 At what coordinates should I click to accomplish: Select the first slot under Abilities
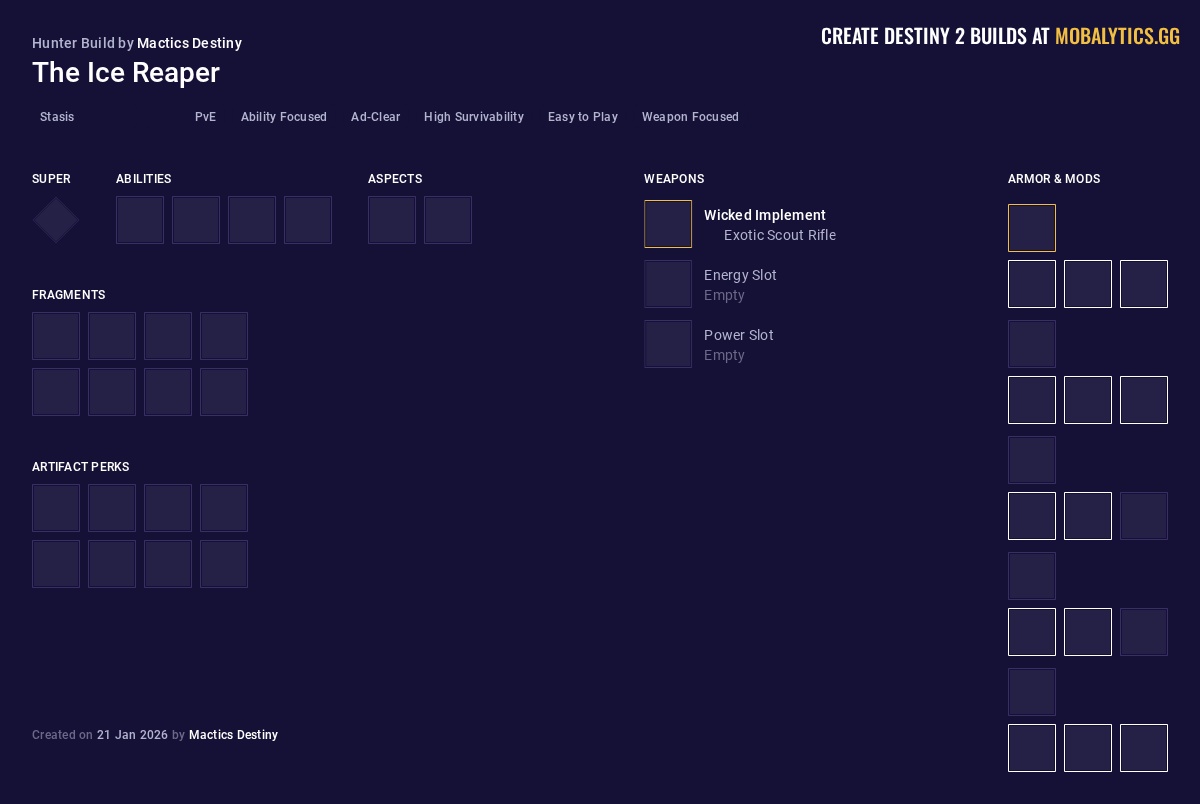click(140, 220)
